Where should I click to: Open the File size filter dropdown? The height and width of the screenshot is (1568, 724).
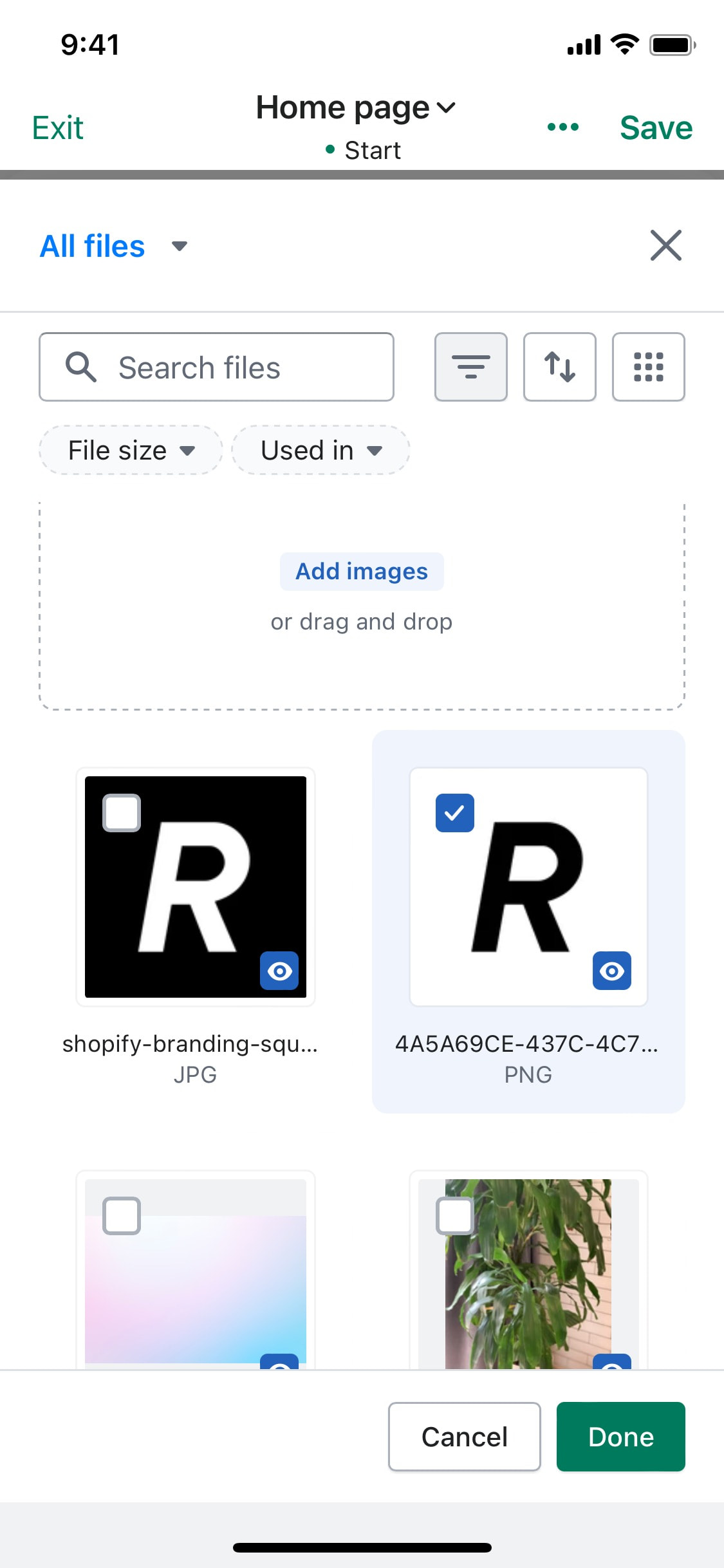pyautogui.click(x=131, y=450)
